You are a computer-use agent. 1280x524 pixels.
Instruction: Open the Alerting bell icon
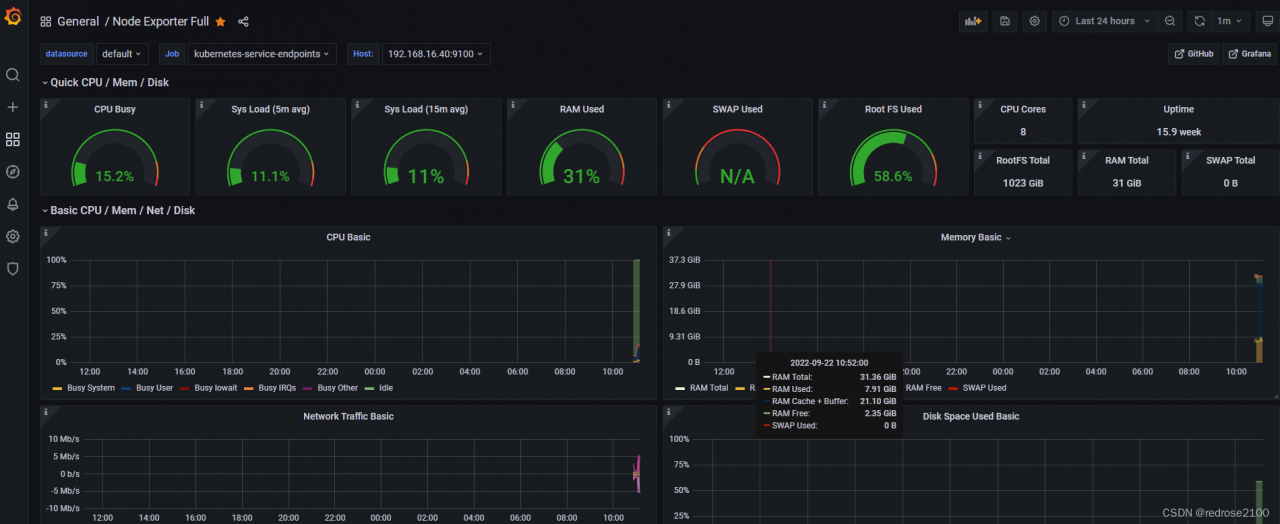[13, 204]
